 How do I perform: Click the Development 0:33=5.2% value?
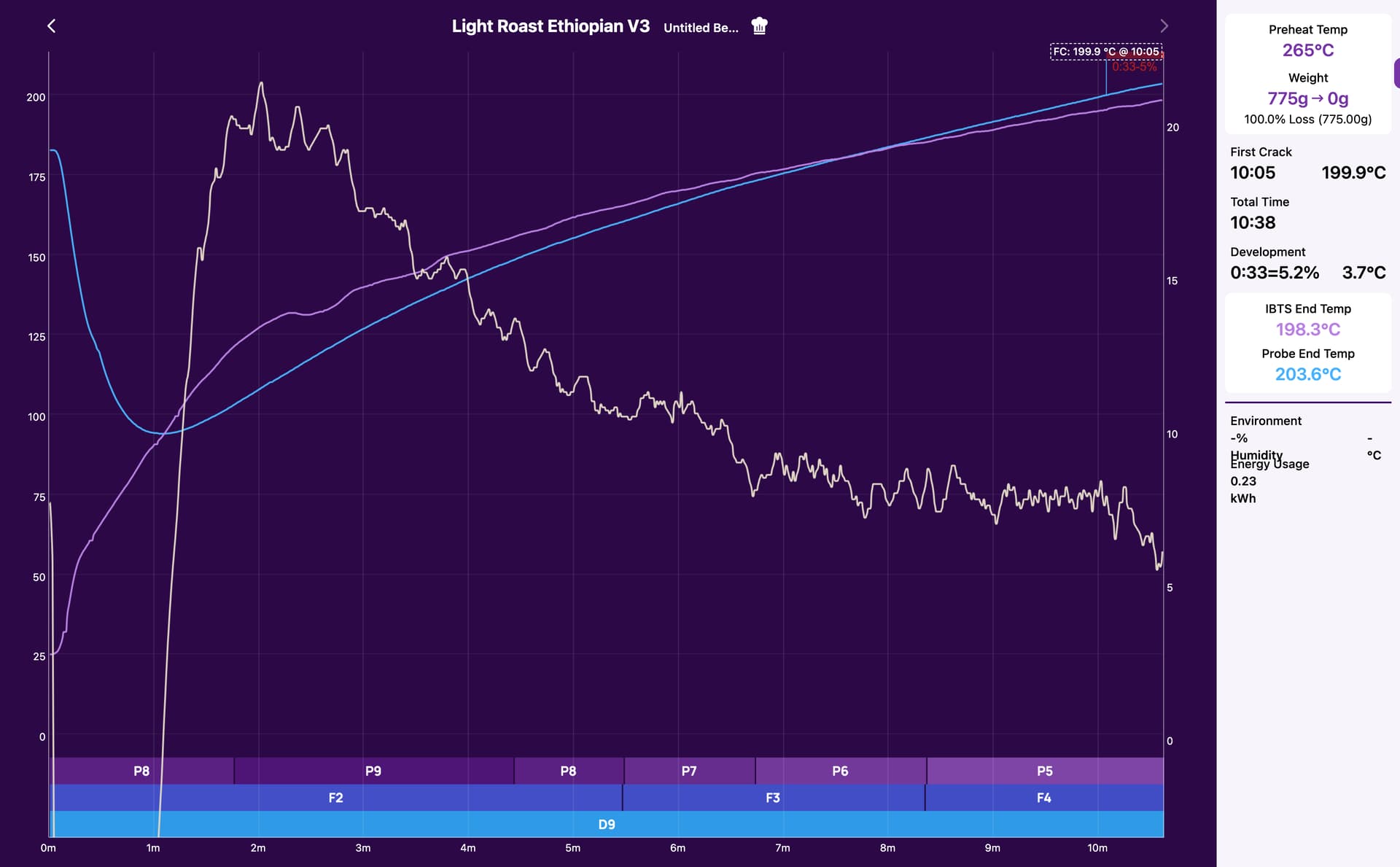point(1275,273)
